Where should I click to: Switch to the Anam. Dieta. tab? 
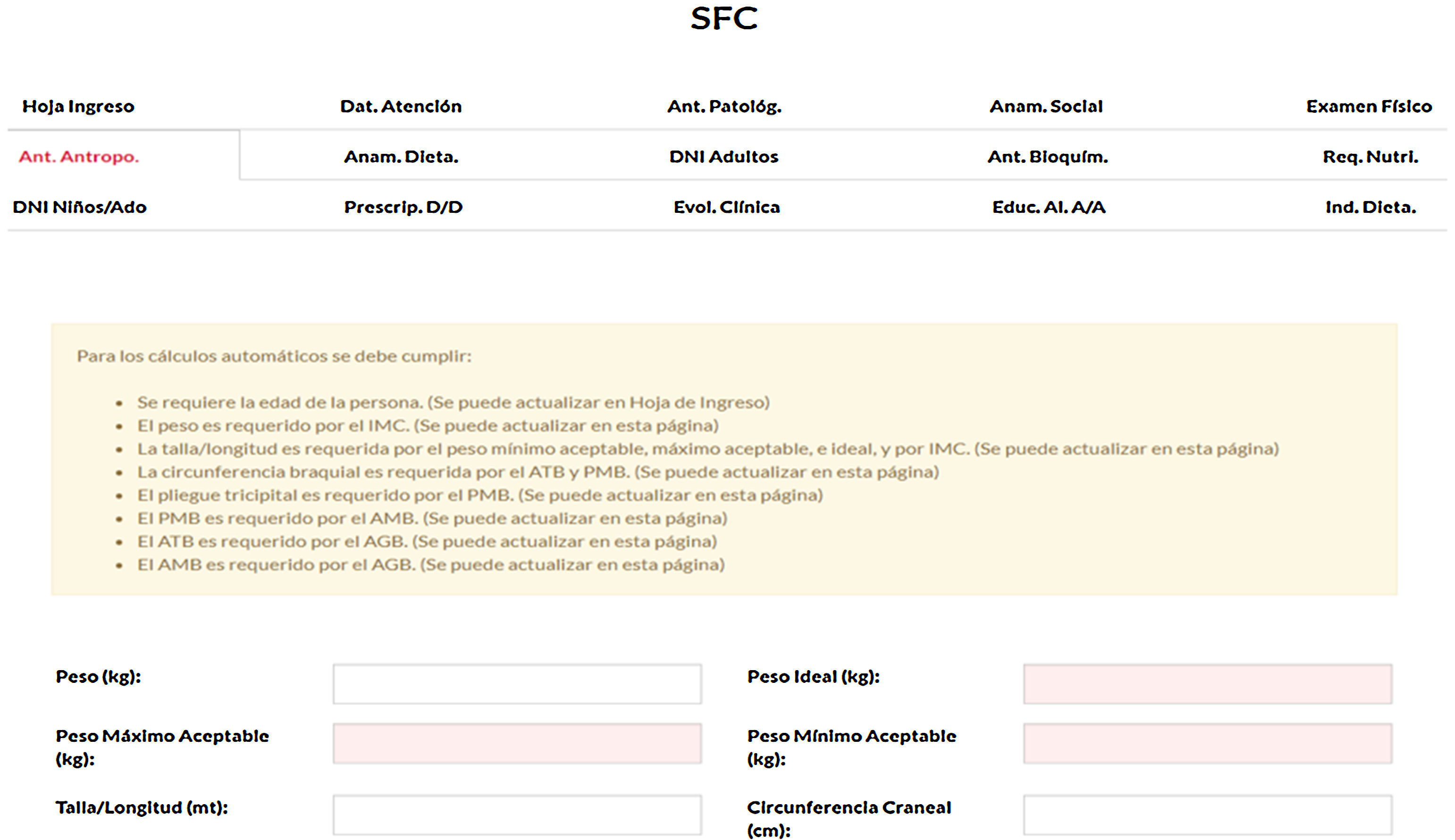tap(401, 157)
